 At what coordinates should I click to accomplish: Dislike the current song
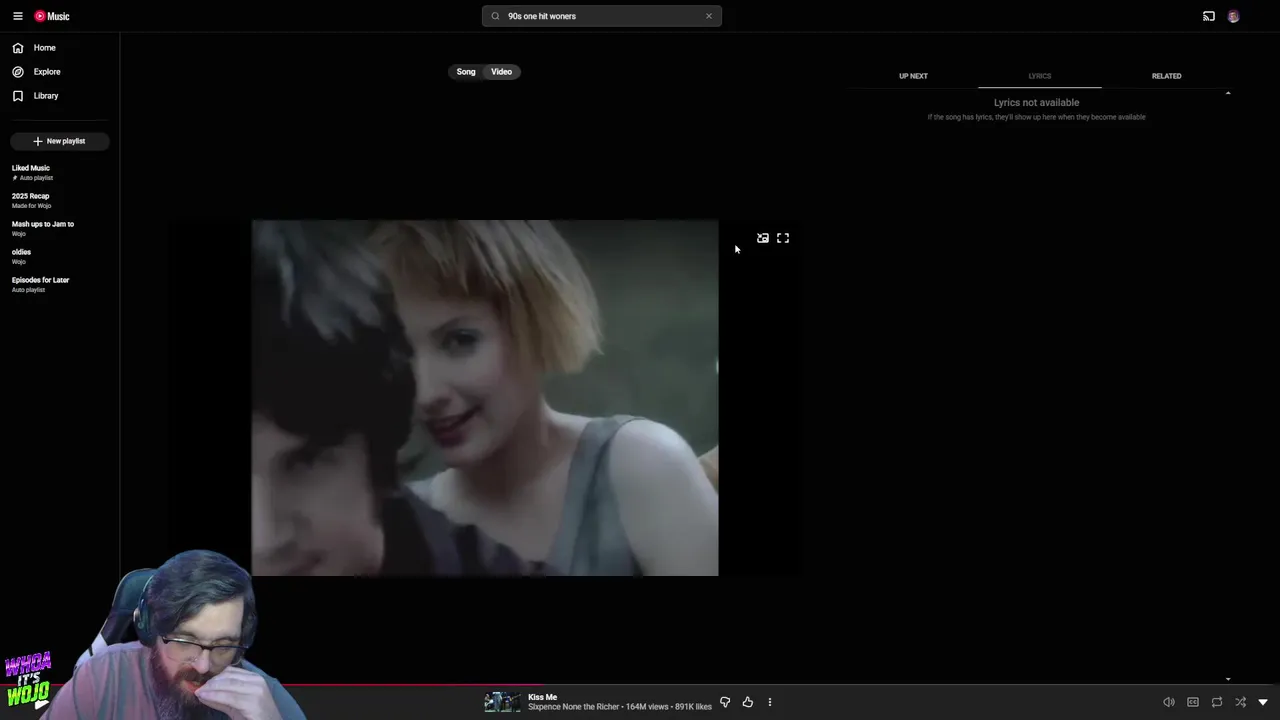click(x=725, y=702)
